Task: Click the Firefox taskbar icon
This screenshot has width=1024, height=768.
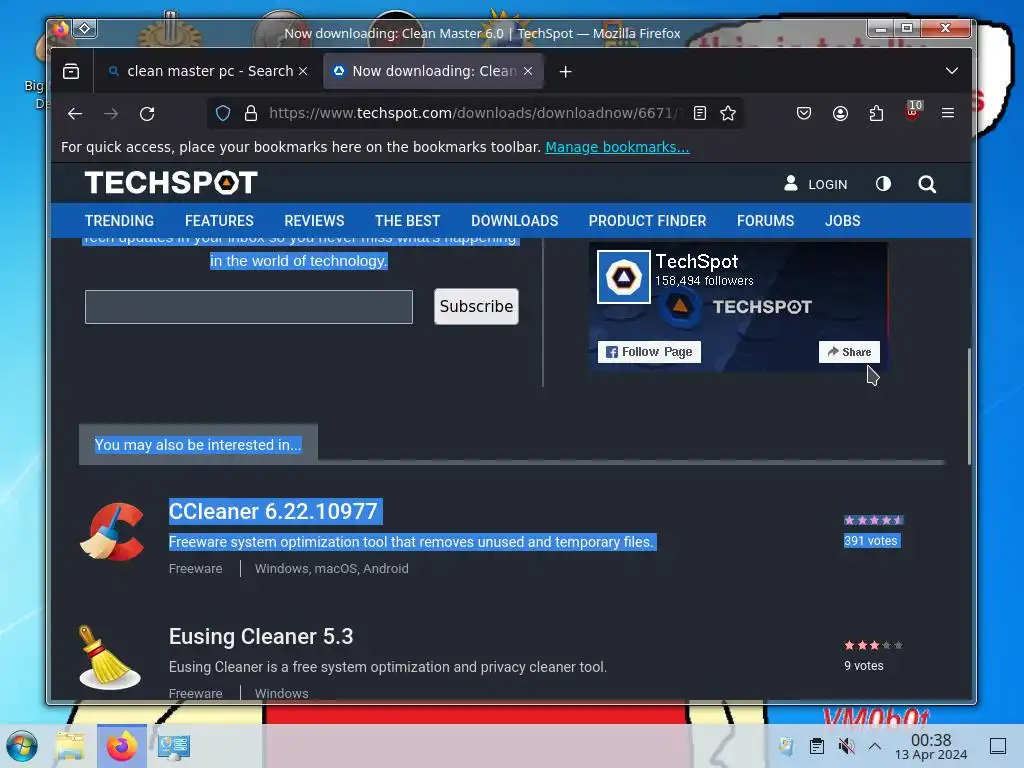Action: (122, 746)
